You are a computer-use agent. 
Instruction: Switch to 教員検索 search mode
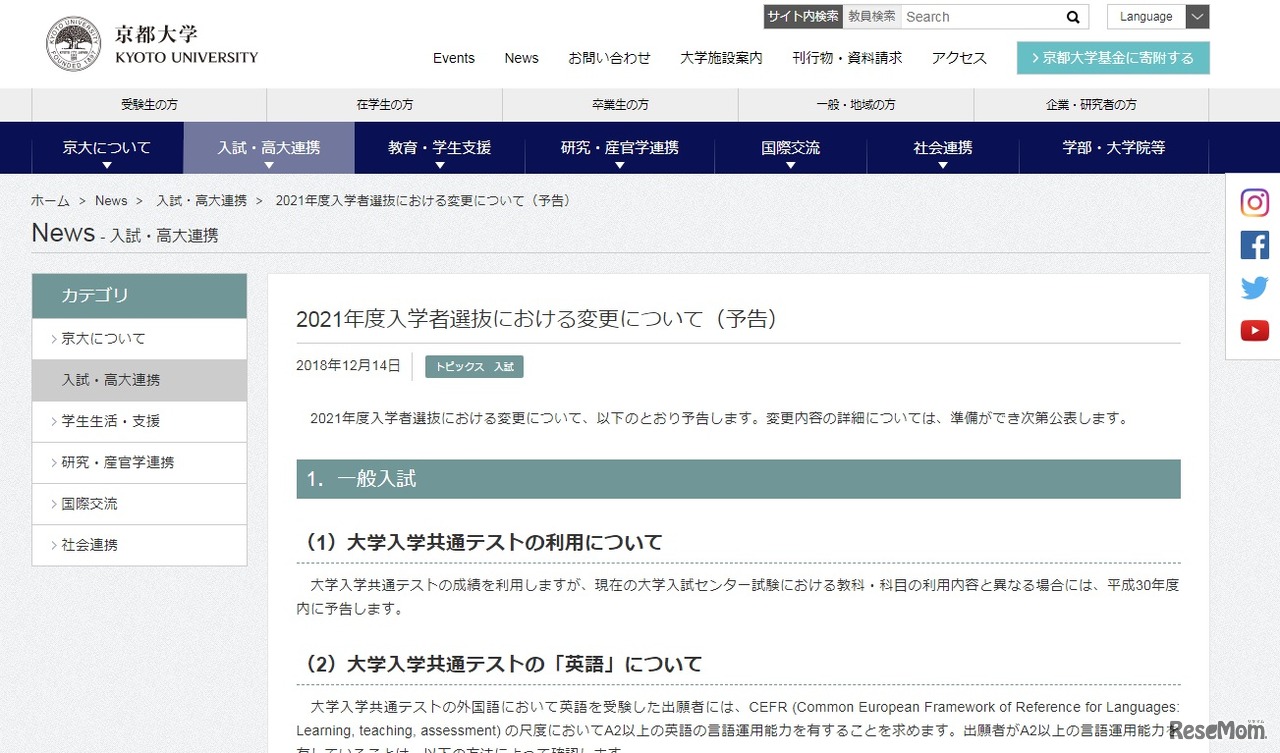pos(871,17)
